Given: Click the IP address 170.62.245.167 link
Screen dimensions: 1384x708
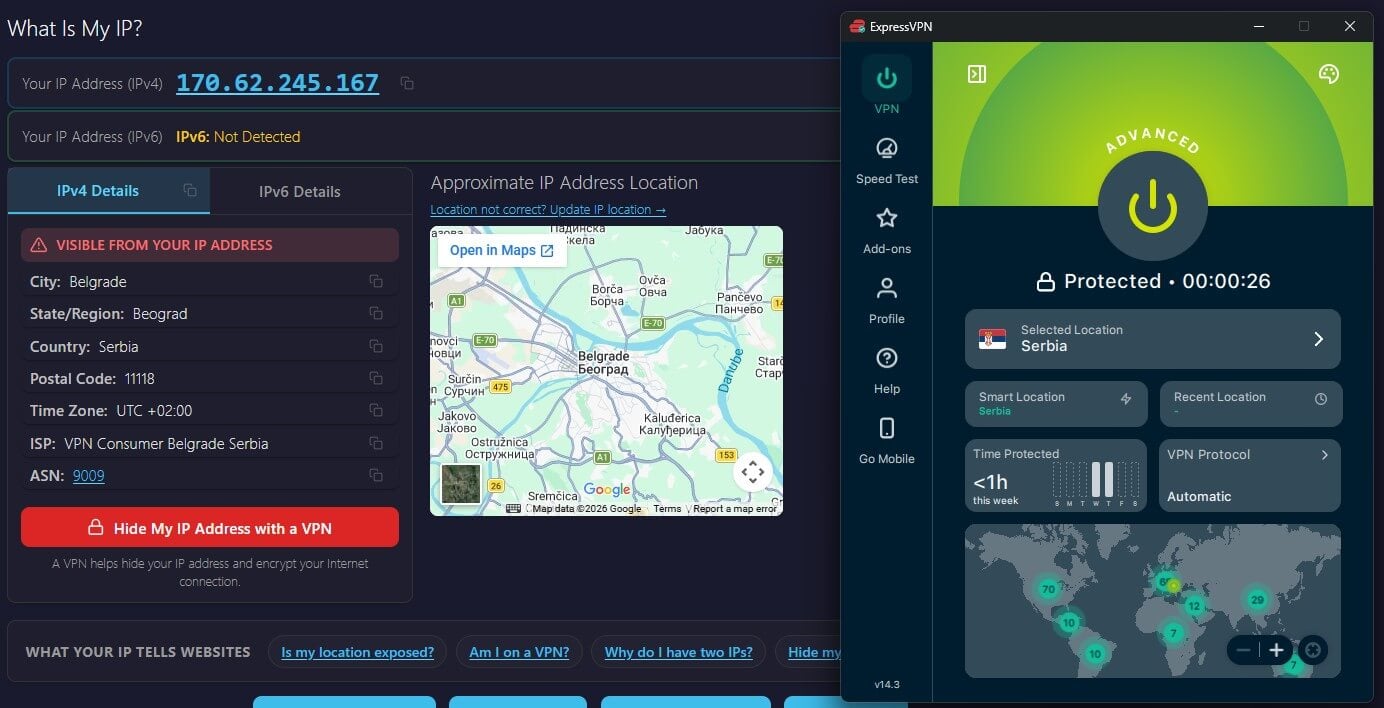Looking at the screenshot, I should [277, 83].
